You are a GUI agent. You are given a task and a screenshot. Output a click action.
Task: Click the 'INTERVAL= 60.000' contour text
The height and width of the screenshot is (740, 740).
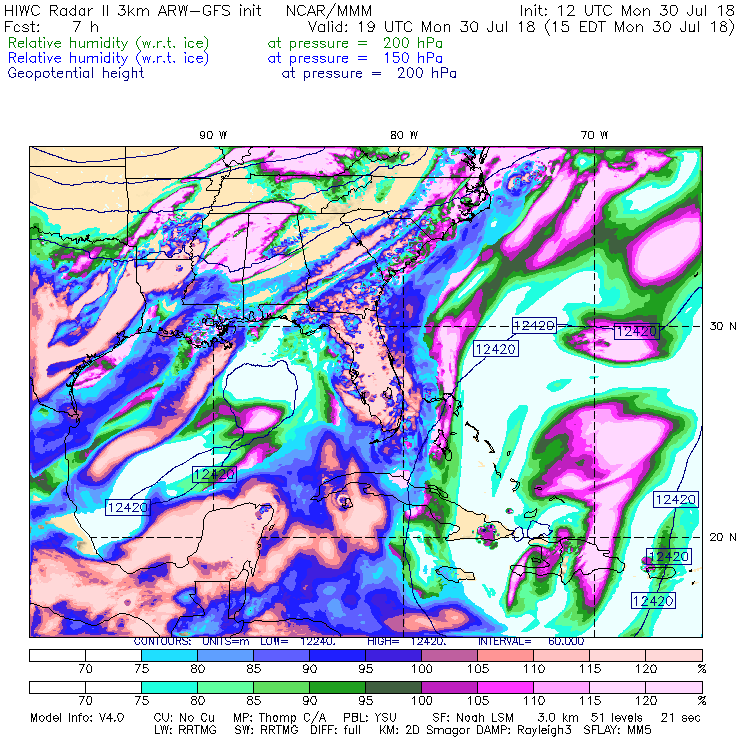point(531,642)
